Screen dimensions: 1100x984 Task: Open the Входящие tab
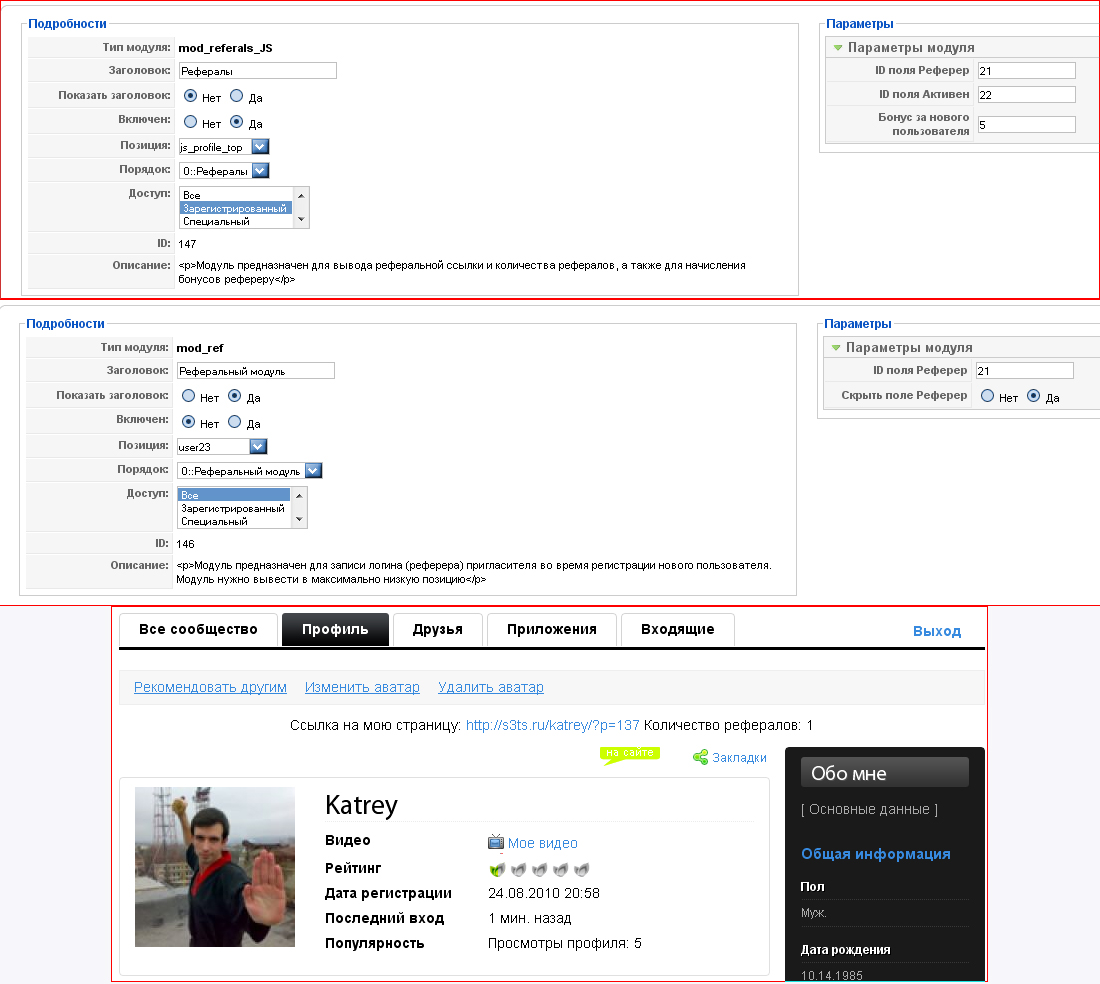[678, 630]
